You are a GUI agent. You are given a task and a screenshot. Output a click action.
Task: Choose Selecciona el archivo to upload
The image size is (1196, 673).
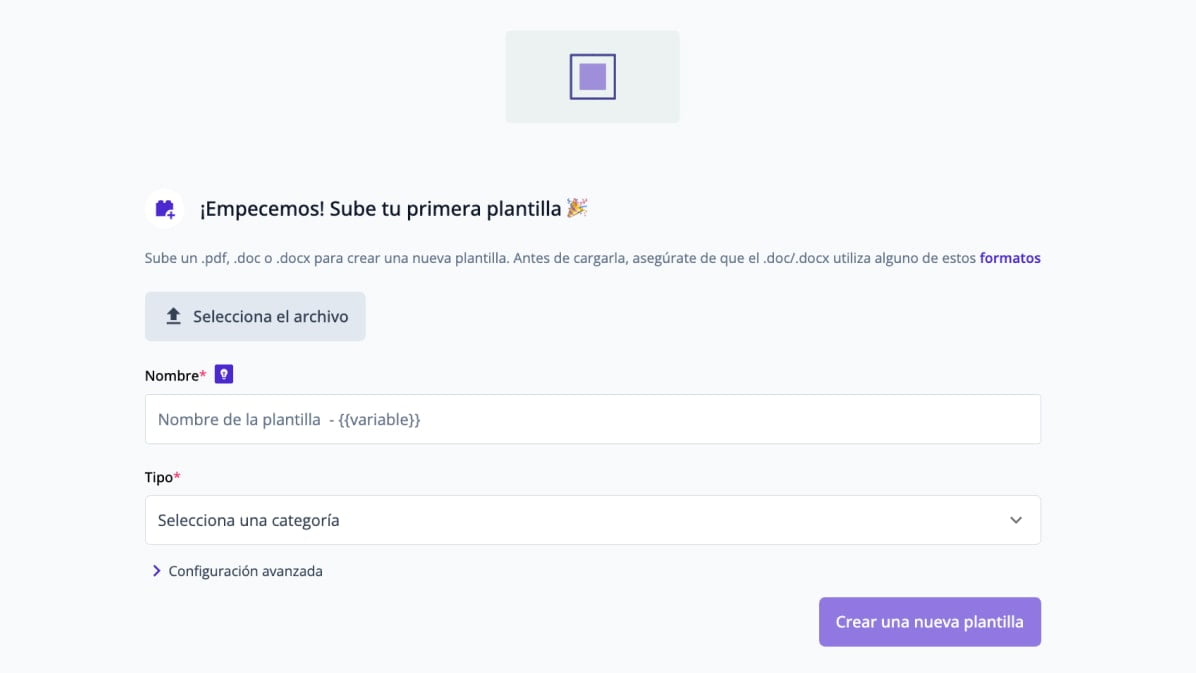point(255,316)
